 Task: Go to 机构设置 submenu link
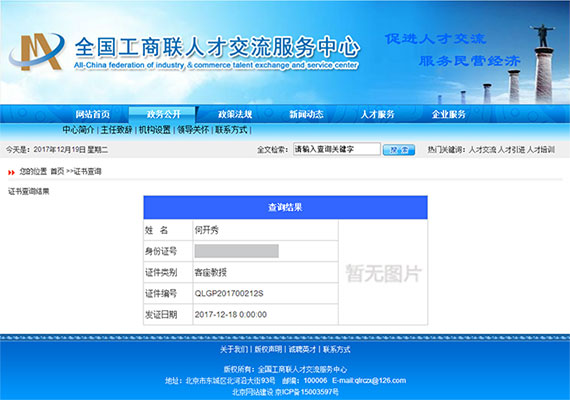pos(154,130)
